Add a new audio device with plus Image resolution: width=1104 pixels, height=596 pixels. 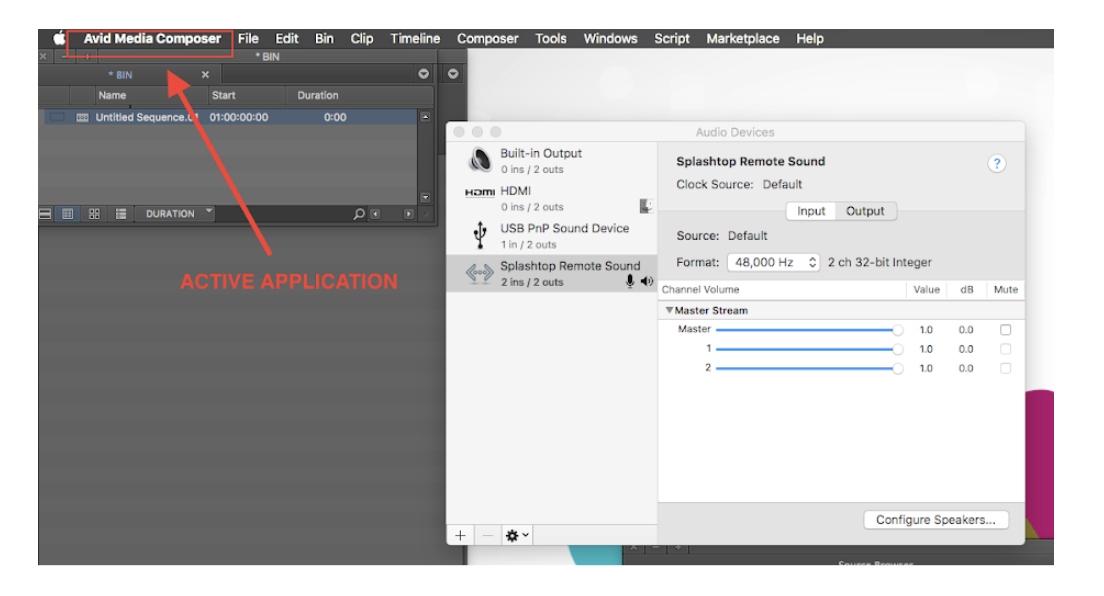[460, 535]
